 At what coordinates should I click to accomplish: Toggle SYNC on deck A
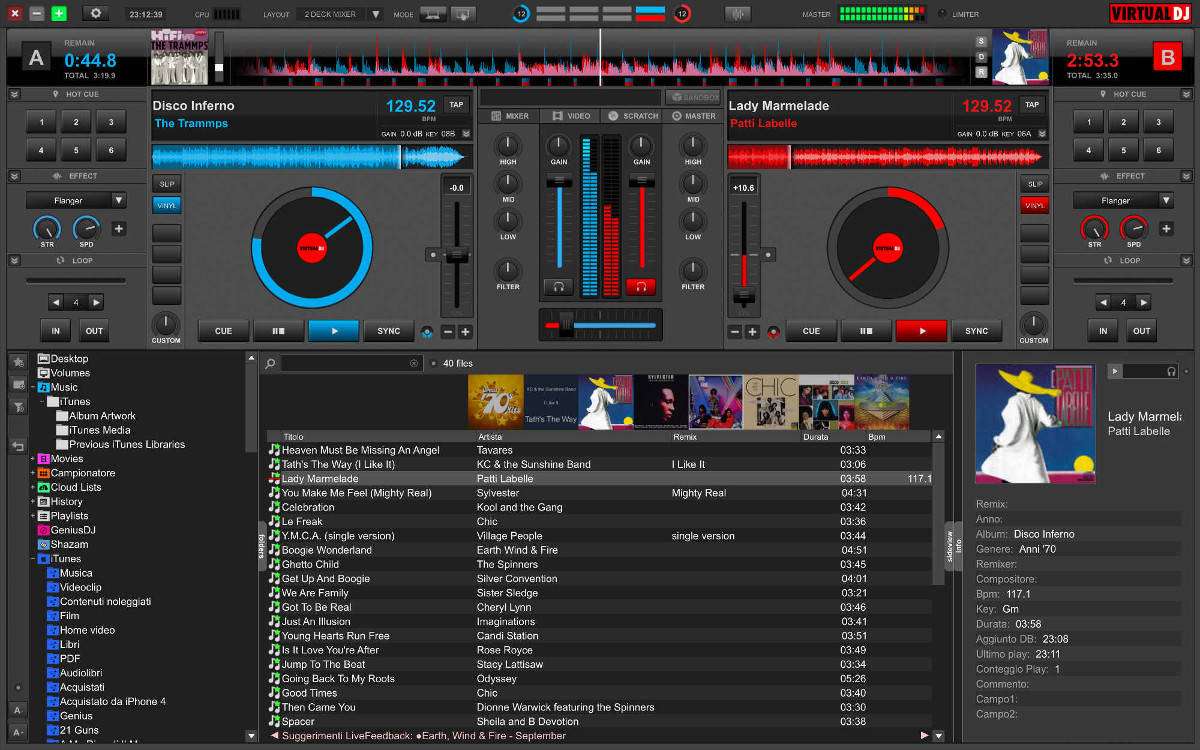(x=388, y=331)
